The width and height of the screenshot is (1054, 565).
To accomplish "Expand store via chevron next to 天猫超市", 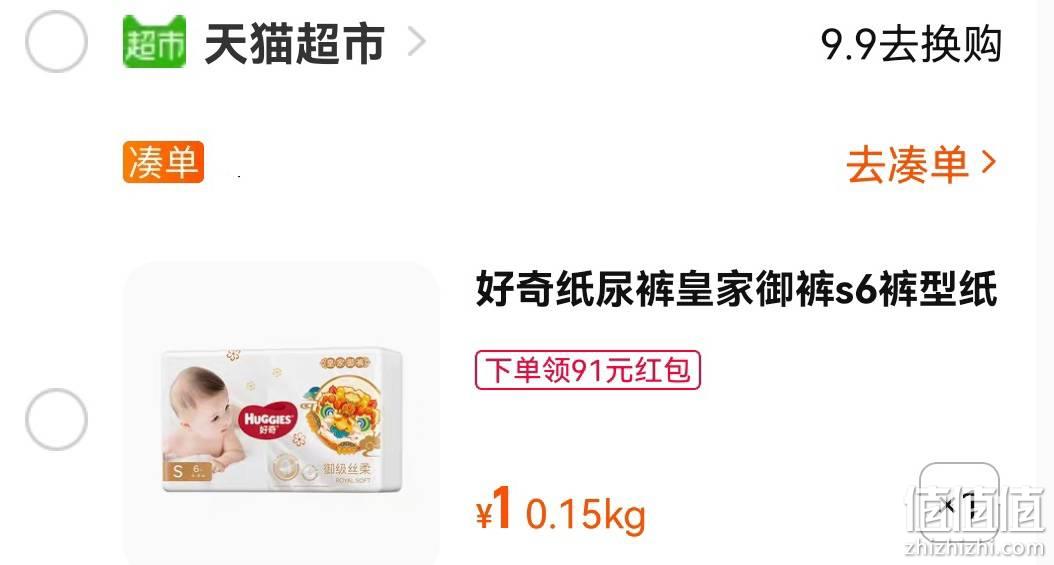I will click(417, 42).
